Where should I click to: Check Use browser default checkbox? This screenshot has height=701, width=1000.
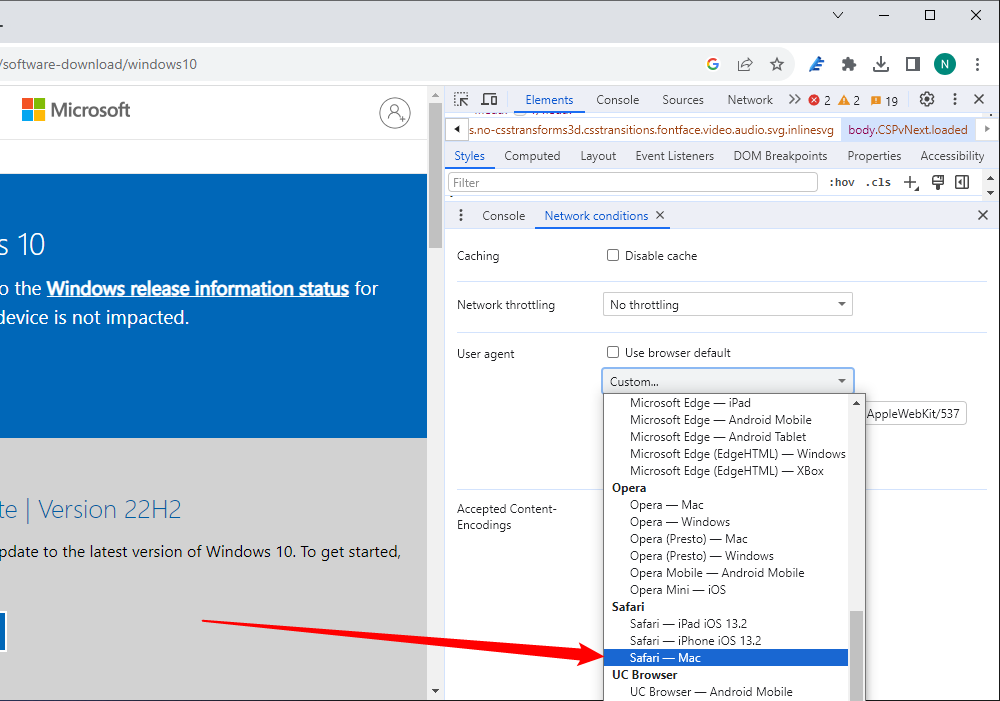(x=613, y=352)
